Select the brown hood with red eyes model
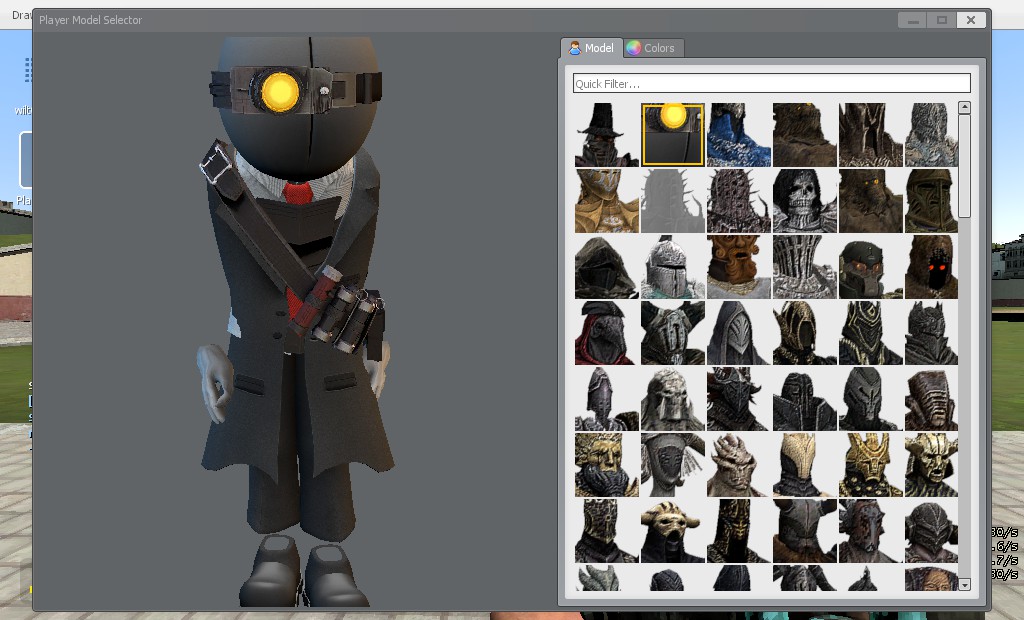 (931, 267)
